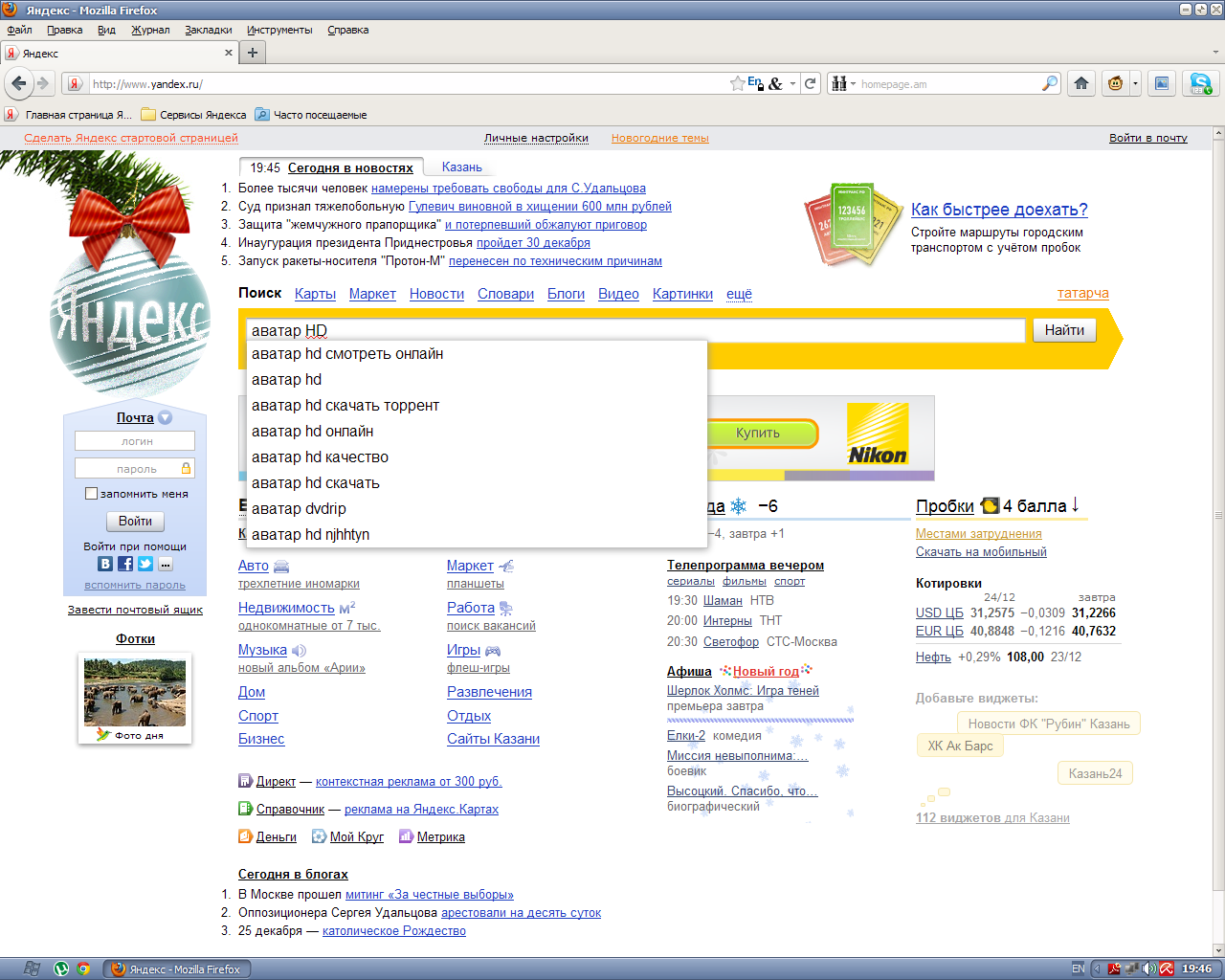This screenshot has height=980, width=1225.
Task: Switch language with татарча link
Action: coord(1083,294)
